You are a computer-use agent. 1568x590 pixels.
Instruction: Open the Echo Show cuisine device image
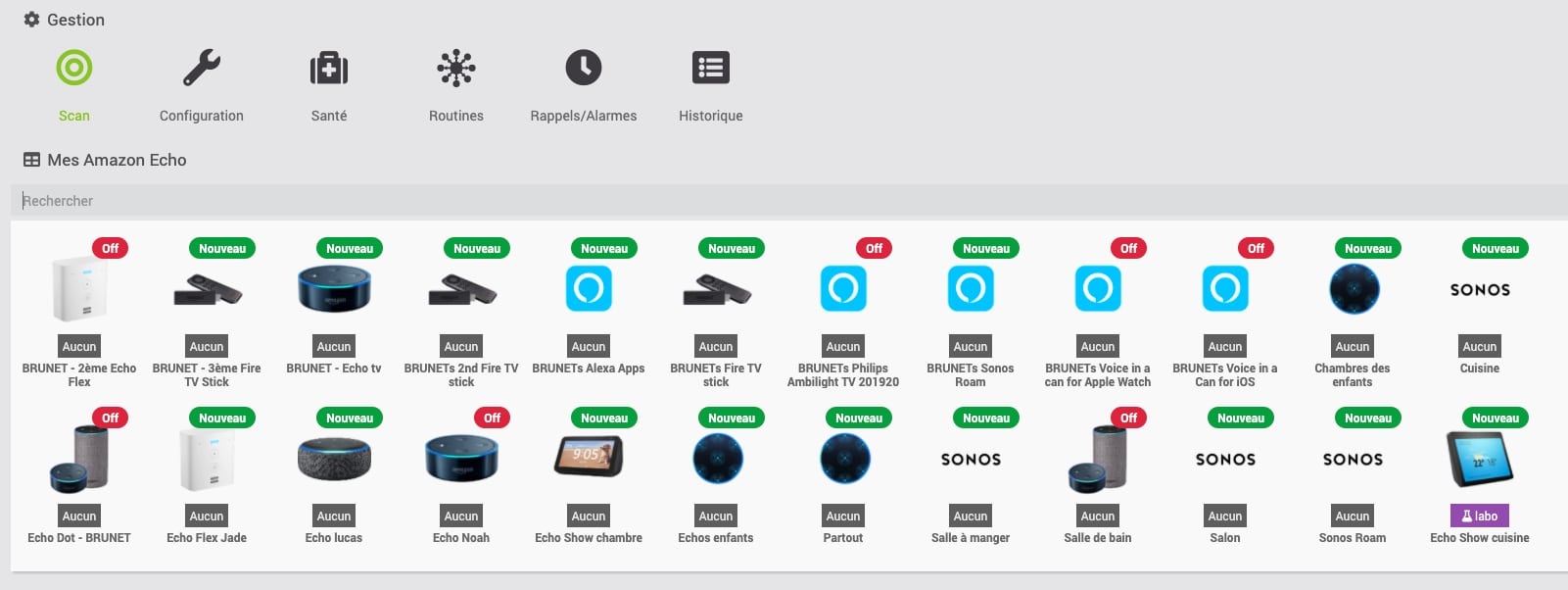[1480, 459]
